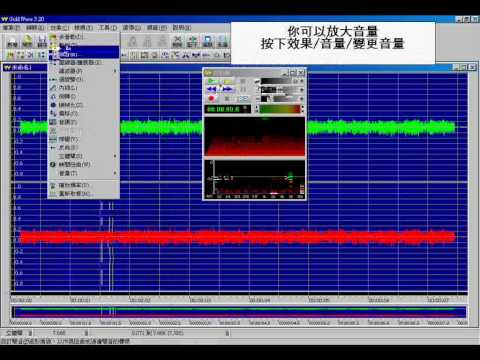Open the 工具(T) menu
This screenshot has width=480, height=360.
click(x=107, y=28)
